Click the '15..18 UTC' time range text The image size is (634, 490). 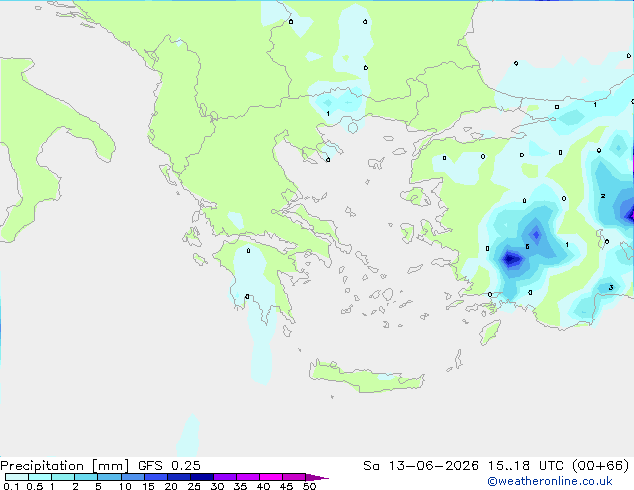[x=526, y=465]
